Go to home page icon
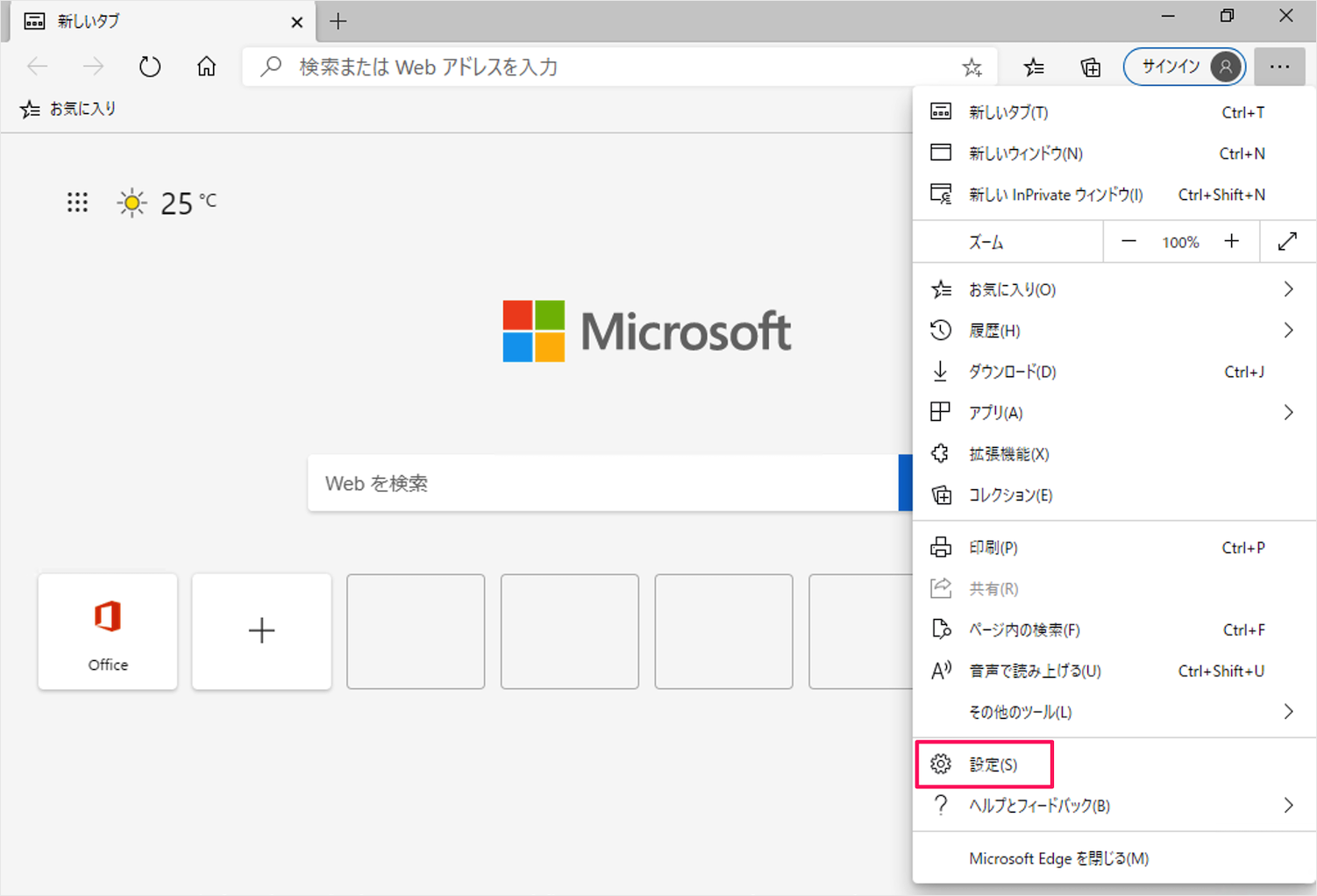Screen dimensions: 1317x896 (x=206, y=67)
